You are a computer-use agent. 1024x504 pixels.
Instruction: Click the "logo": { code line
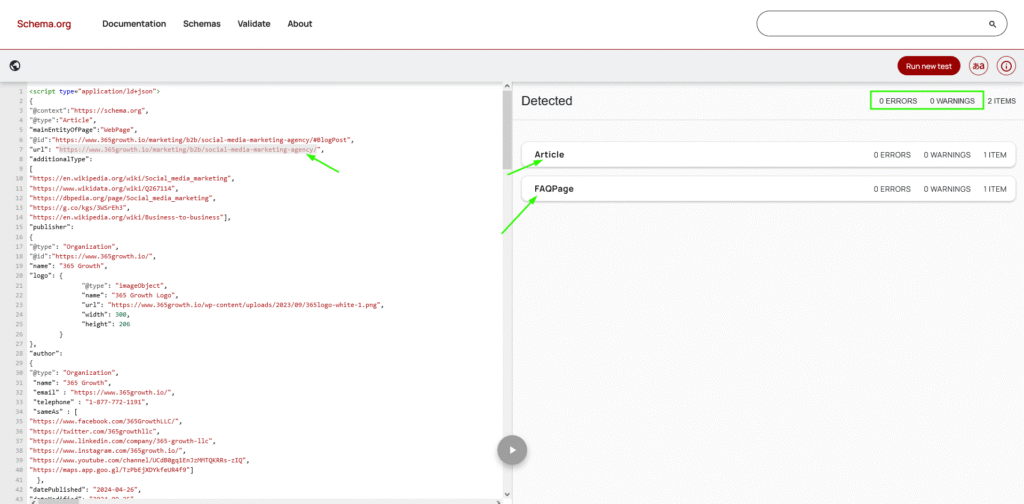click(46, 276)
